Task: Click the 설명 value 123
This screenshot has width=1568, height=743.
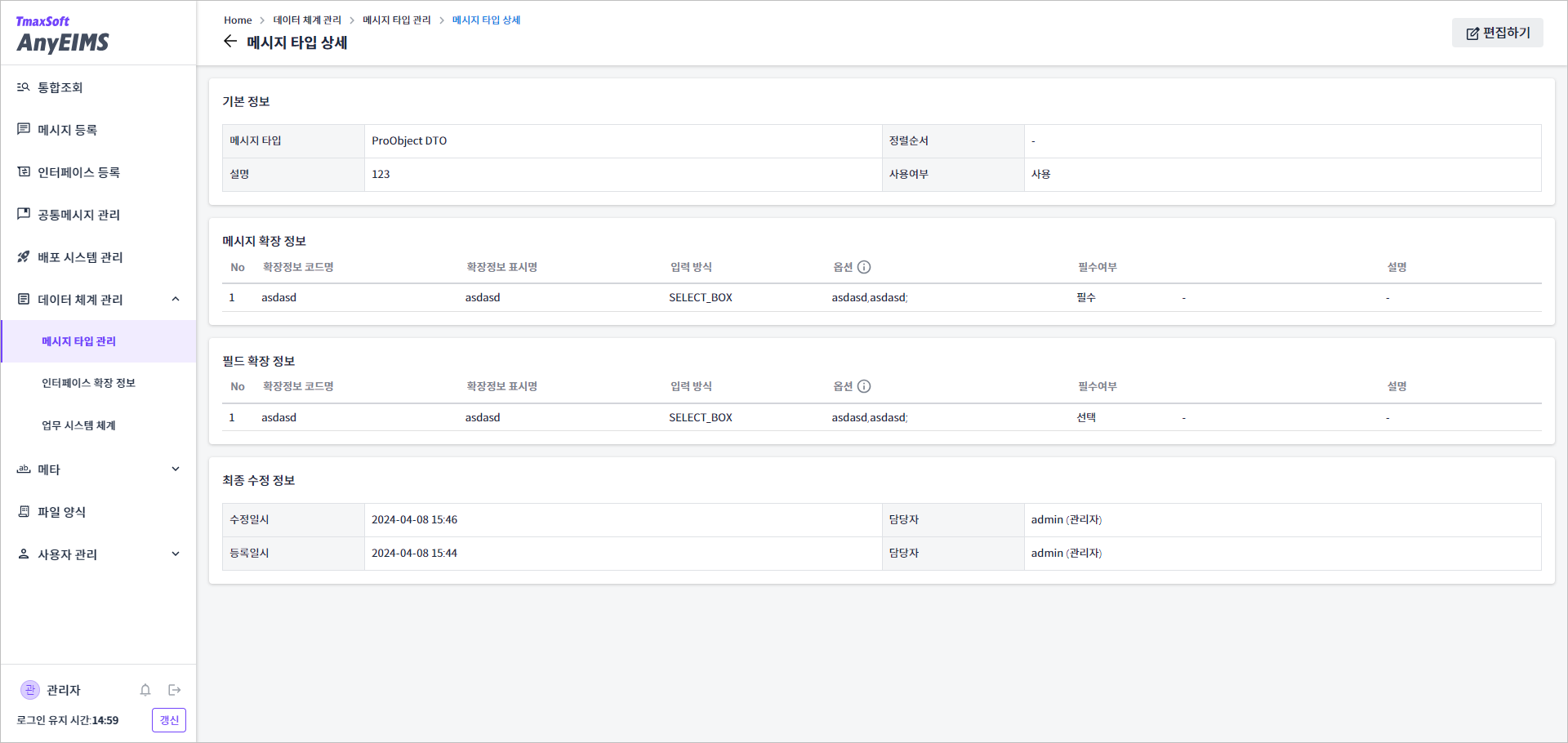Action: (381, 174)
